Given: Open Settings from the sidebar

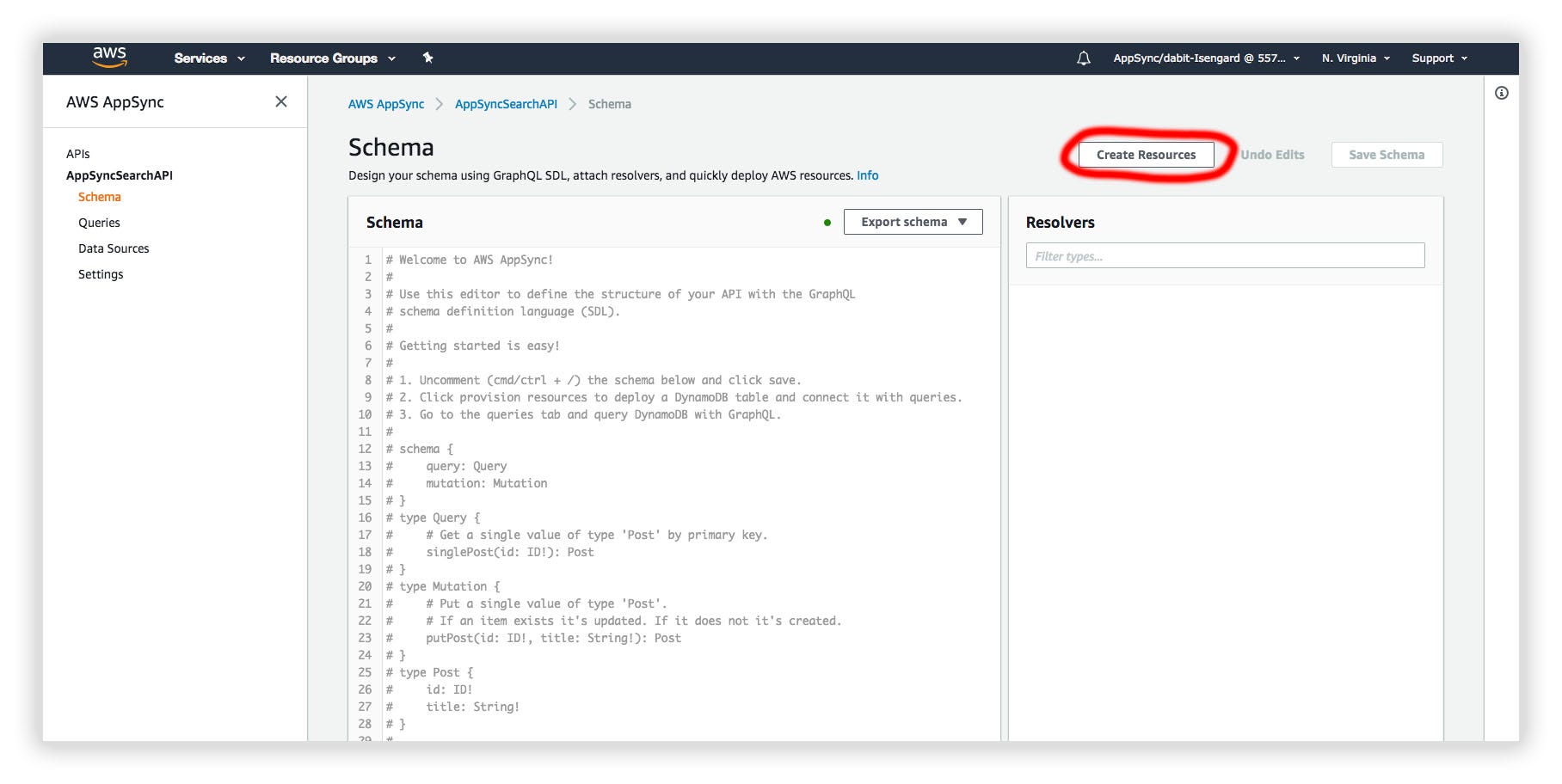Looking at the screenshot, I should pyautogui.click(x=101, y=274).
